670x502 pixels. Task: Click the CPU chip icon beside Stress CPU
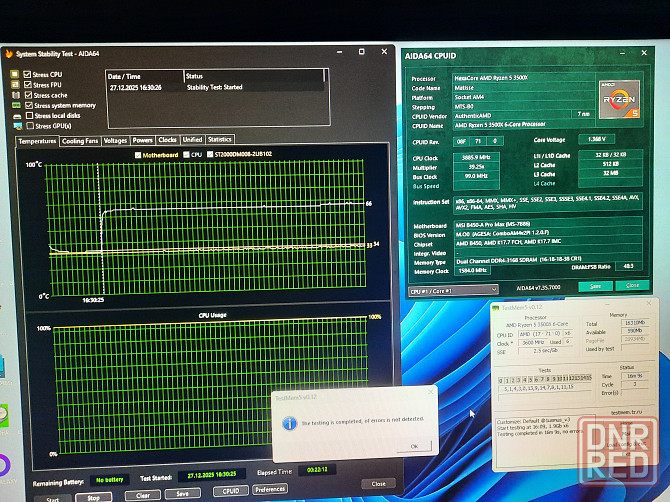(x=15, y=74)
